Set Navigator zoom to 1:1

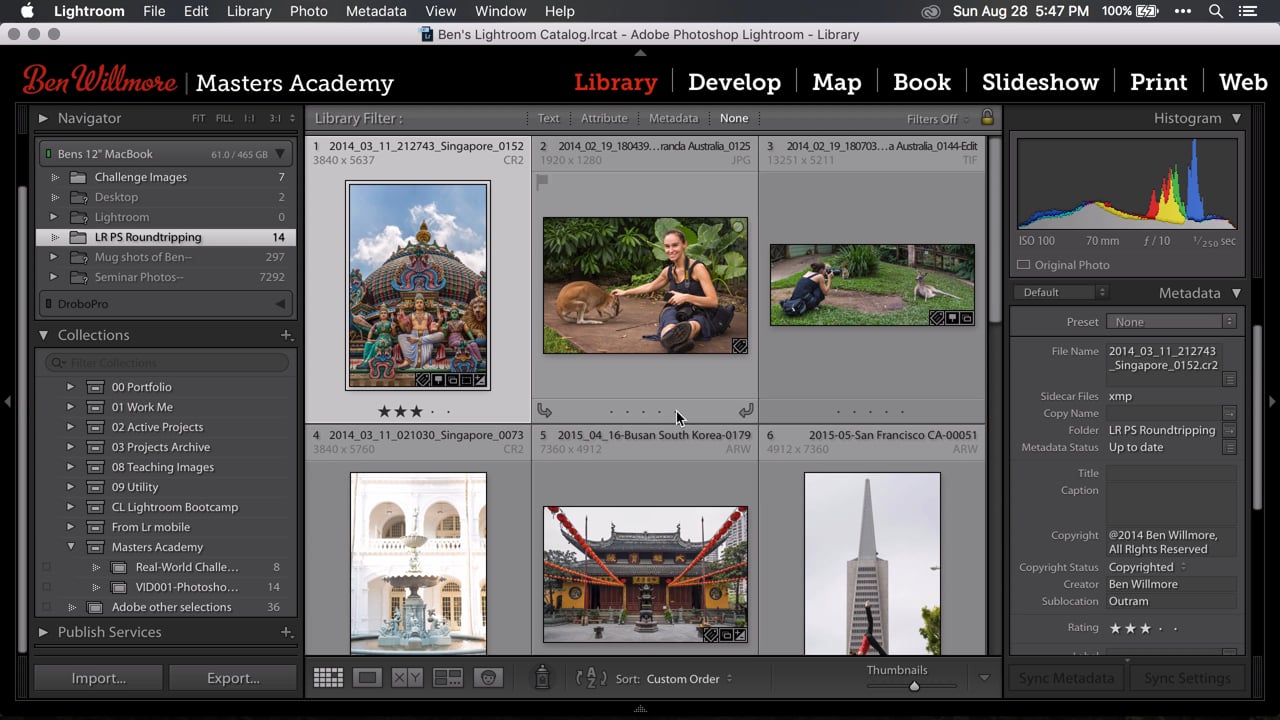pyautogui.click(x=249, y=118)
